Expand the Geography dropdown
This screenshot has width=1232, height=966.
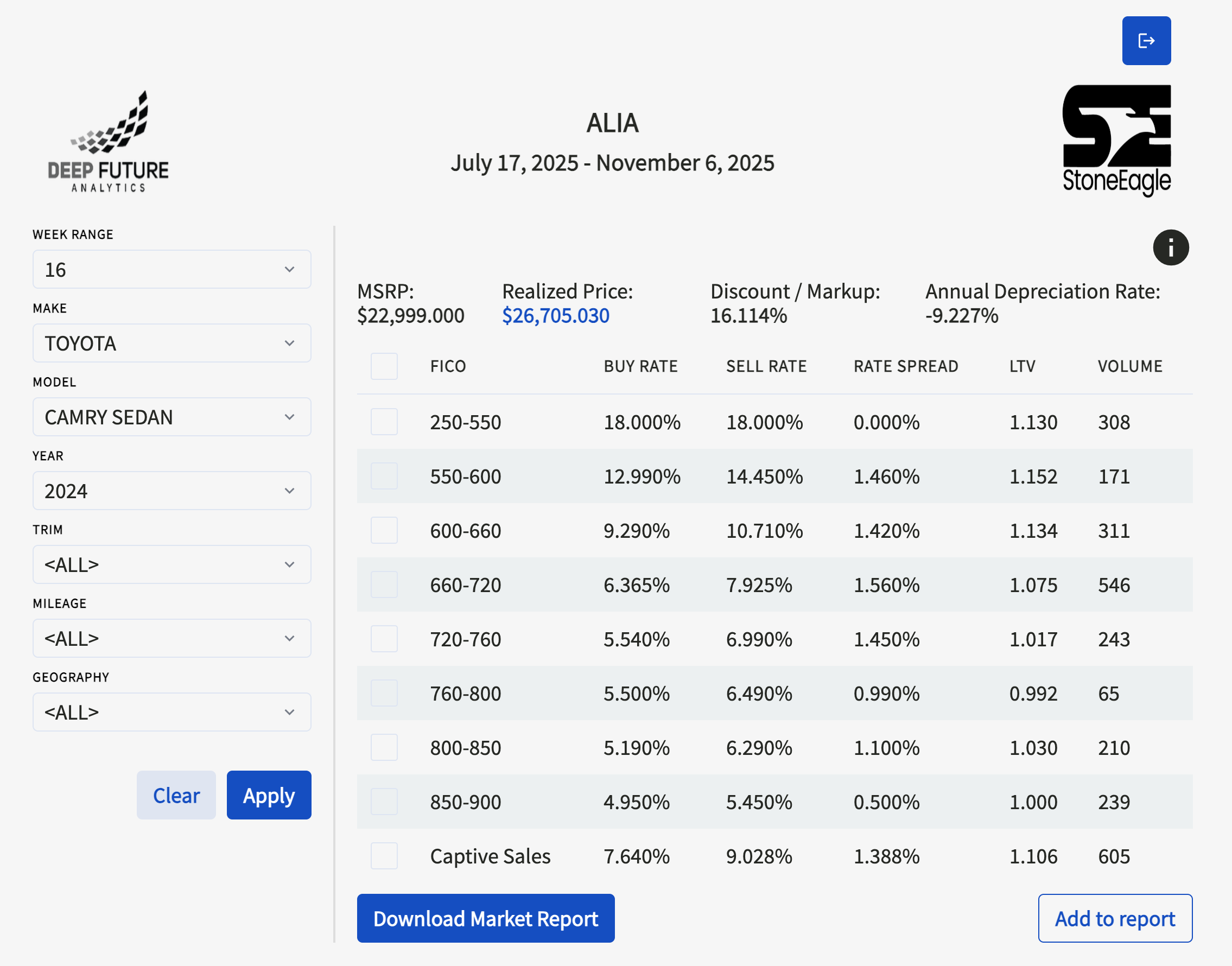pos(172,712)
